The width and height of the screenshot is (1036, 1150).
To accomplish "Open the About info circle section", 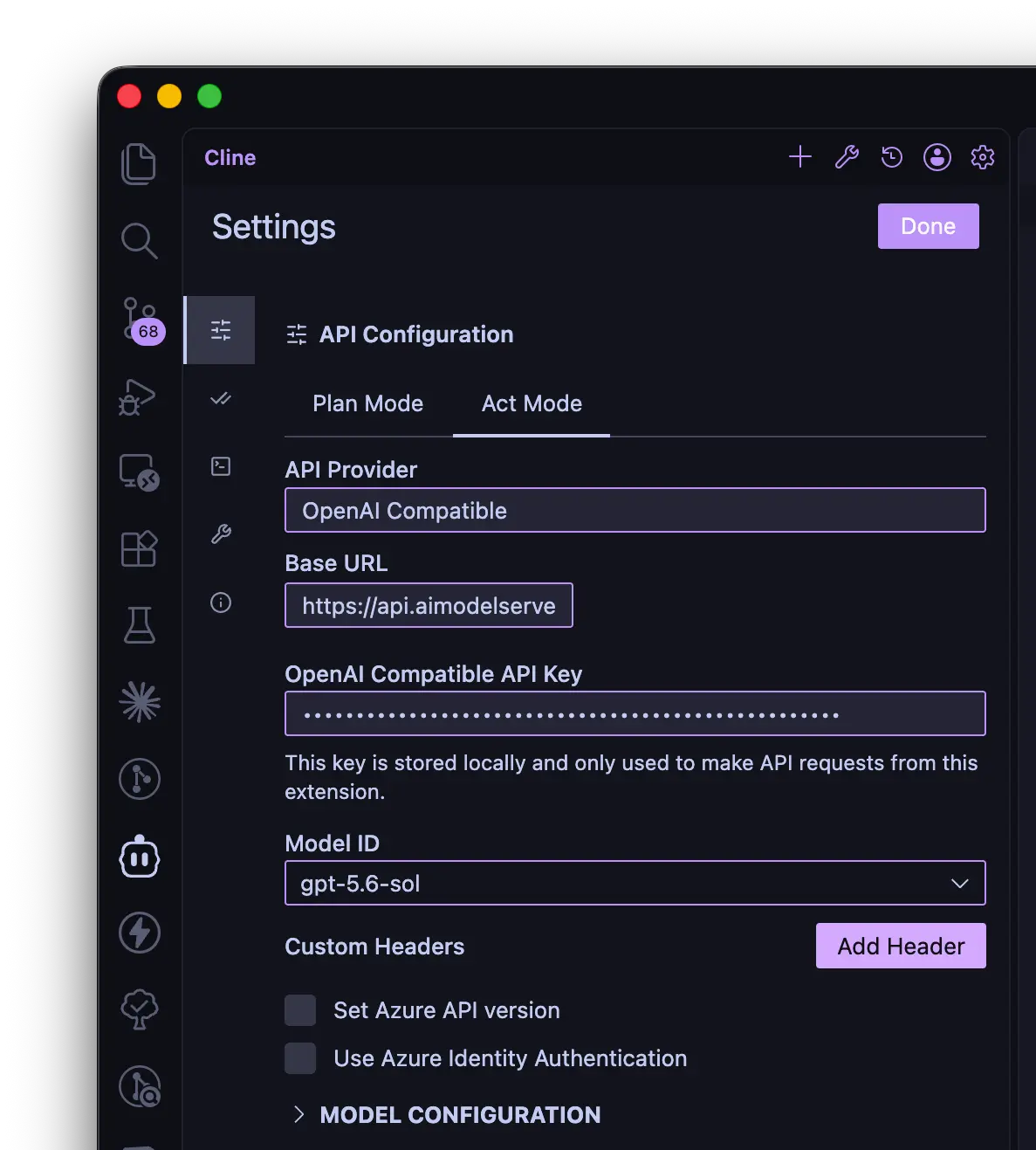I will [221, 603].
